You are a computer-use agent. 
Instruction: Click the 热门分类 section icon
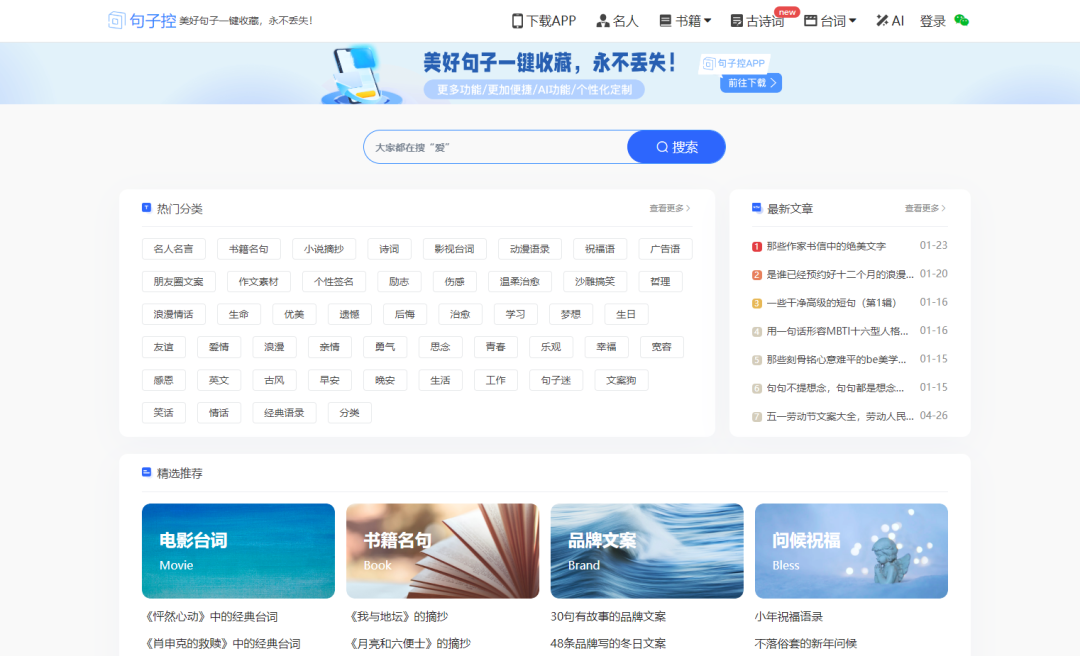(x=146, y=207)
